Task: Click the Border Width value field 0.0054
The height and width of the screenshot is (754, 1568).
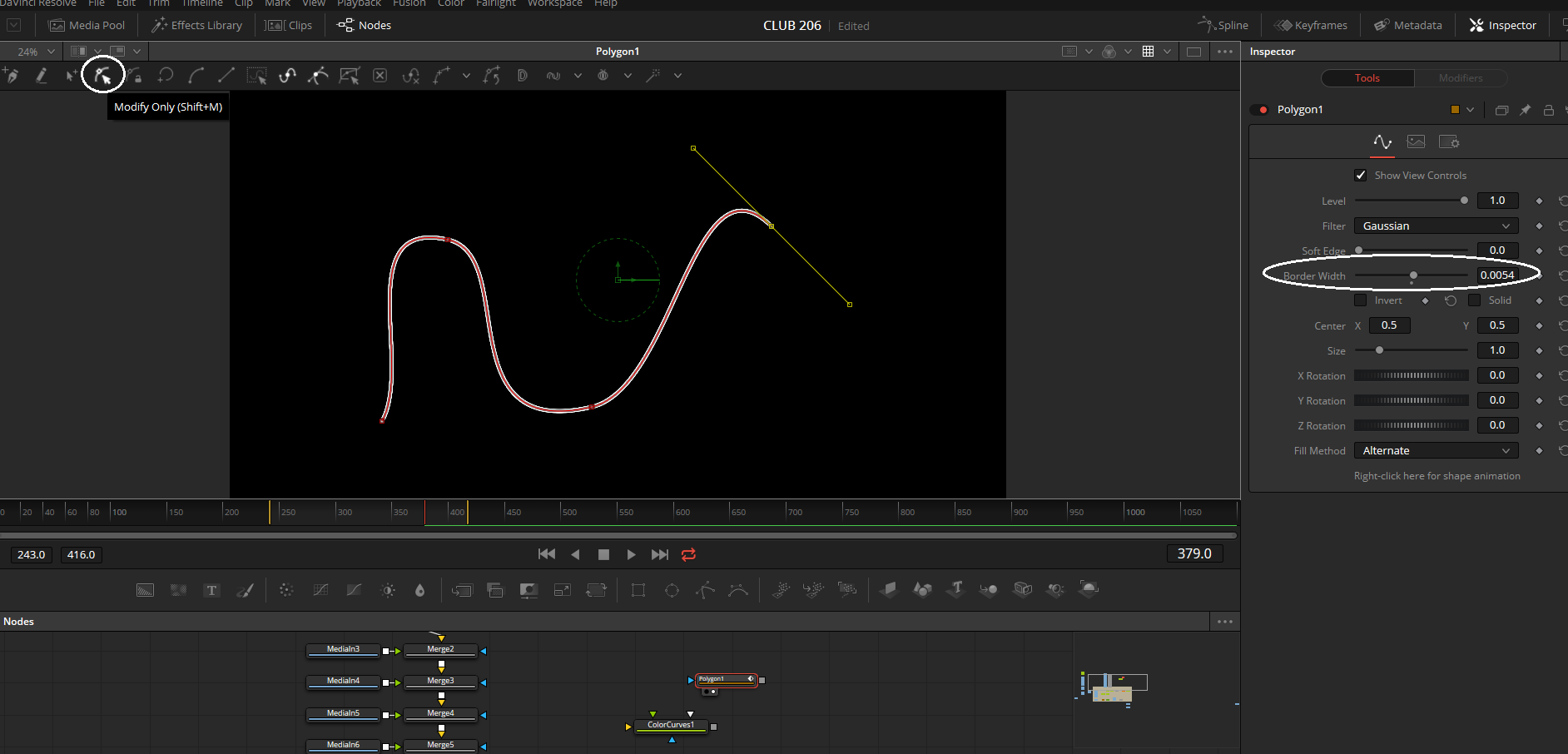Action: [1497, 275]
